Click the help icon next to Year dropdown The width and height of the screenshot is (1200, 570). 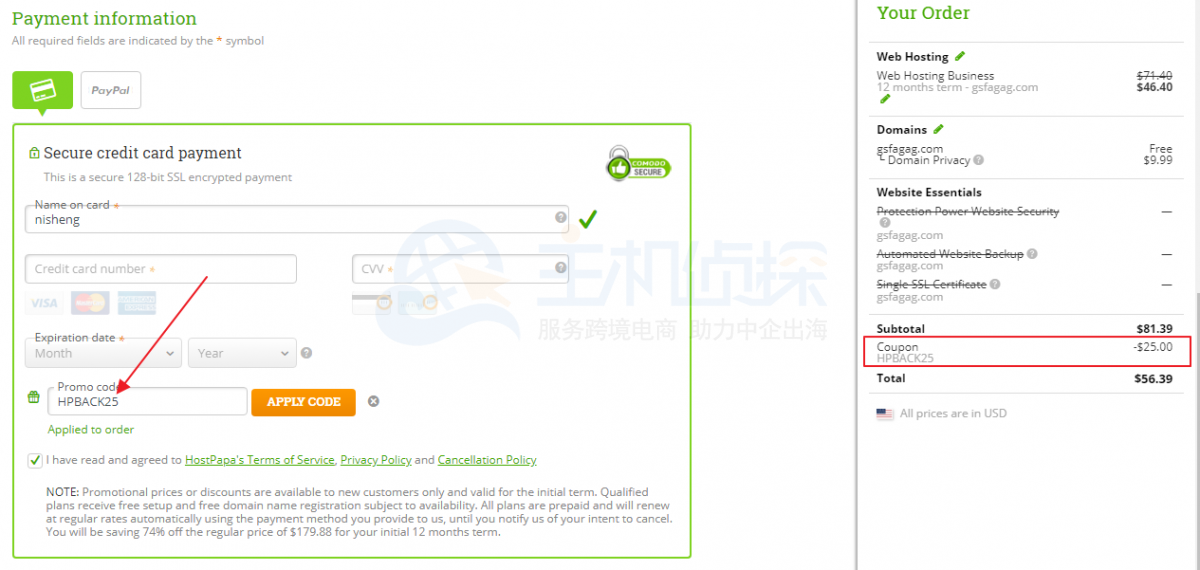point(306,353)
